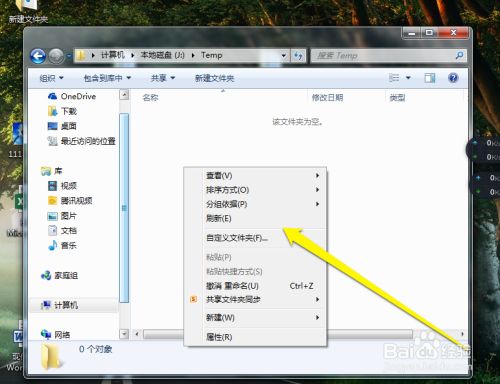Click the 修改日期 column header
Viewport: 500px width, 384px height.
327,98
